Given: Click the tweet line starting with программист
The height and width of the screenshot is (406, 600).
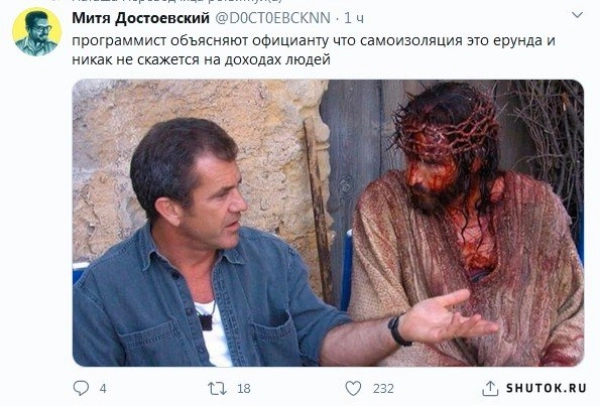Looking at the screenshot, I should [x=313, y=41].
